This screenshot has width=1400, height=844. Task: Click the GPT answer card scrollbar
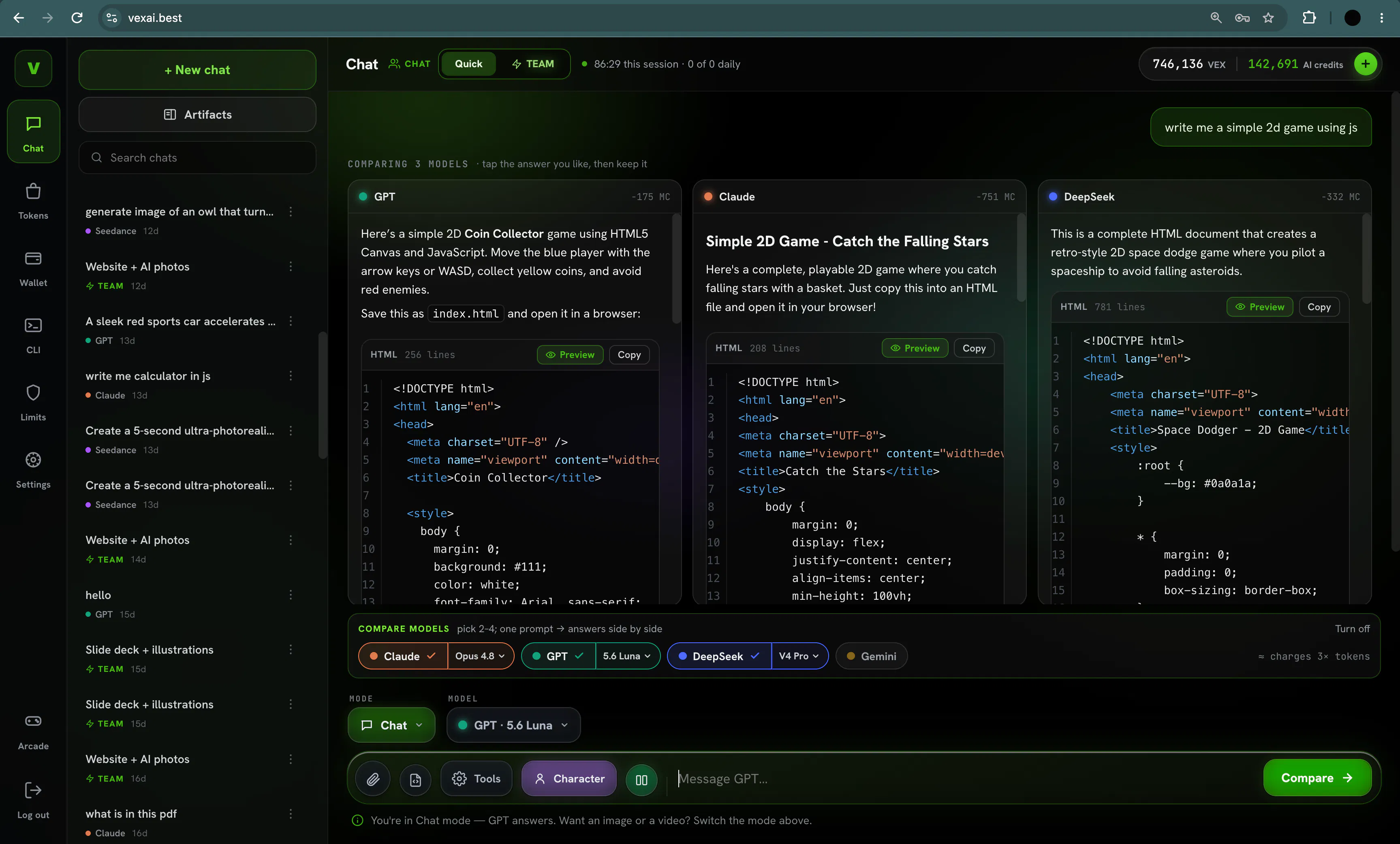(676, 268)
